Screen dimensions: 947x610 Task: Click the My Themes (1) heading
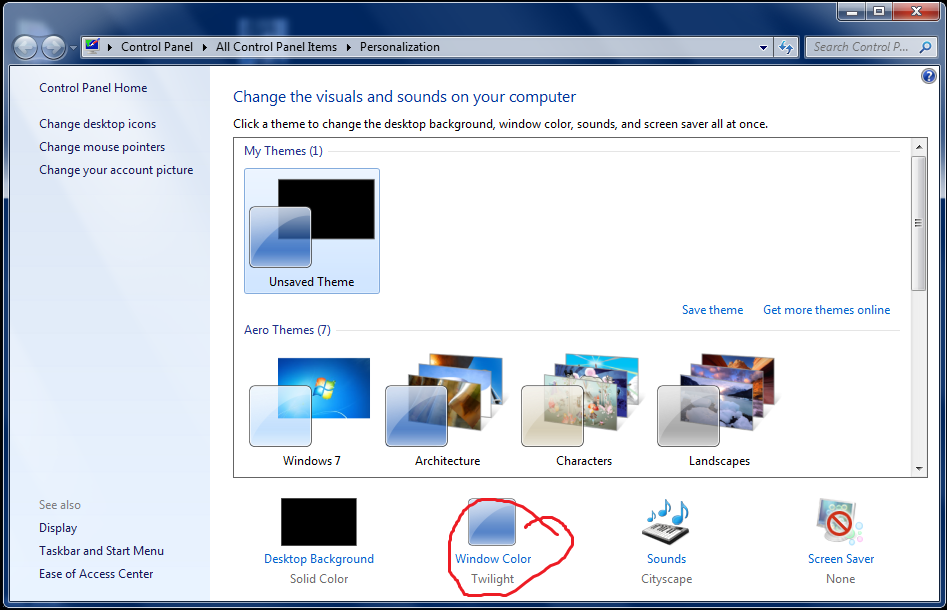(x=283, y=151)
